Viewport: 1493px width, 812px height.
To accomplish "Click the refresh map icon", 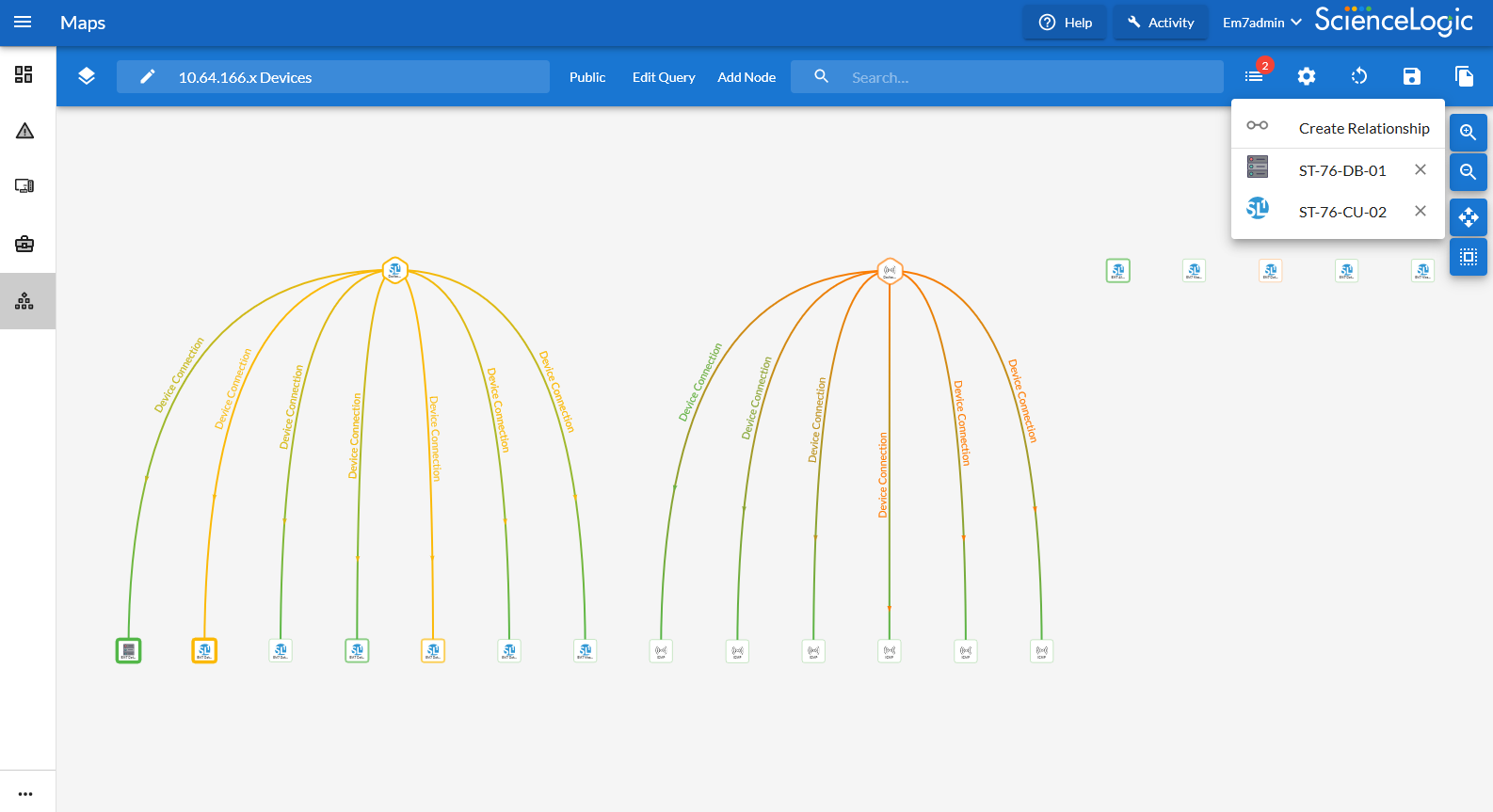I will [x=1358, y=76].
